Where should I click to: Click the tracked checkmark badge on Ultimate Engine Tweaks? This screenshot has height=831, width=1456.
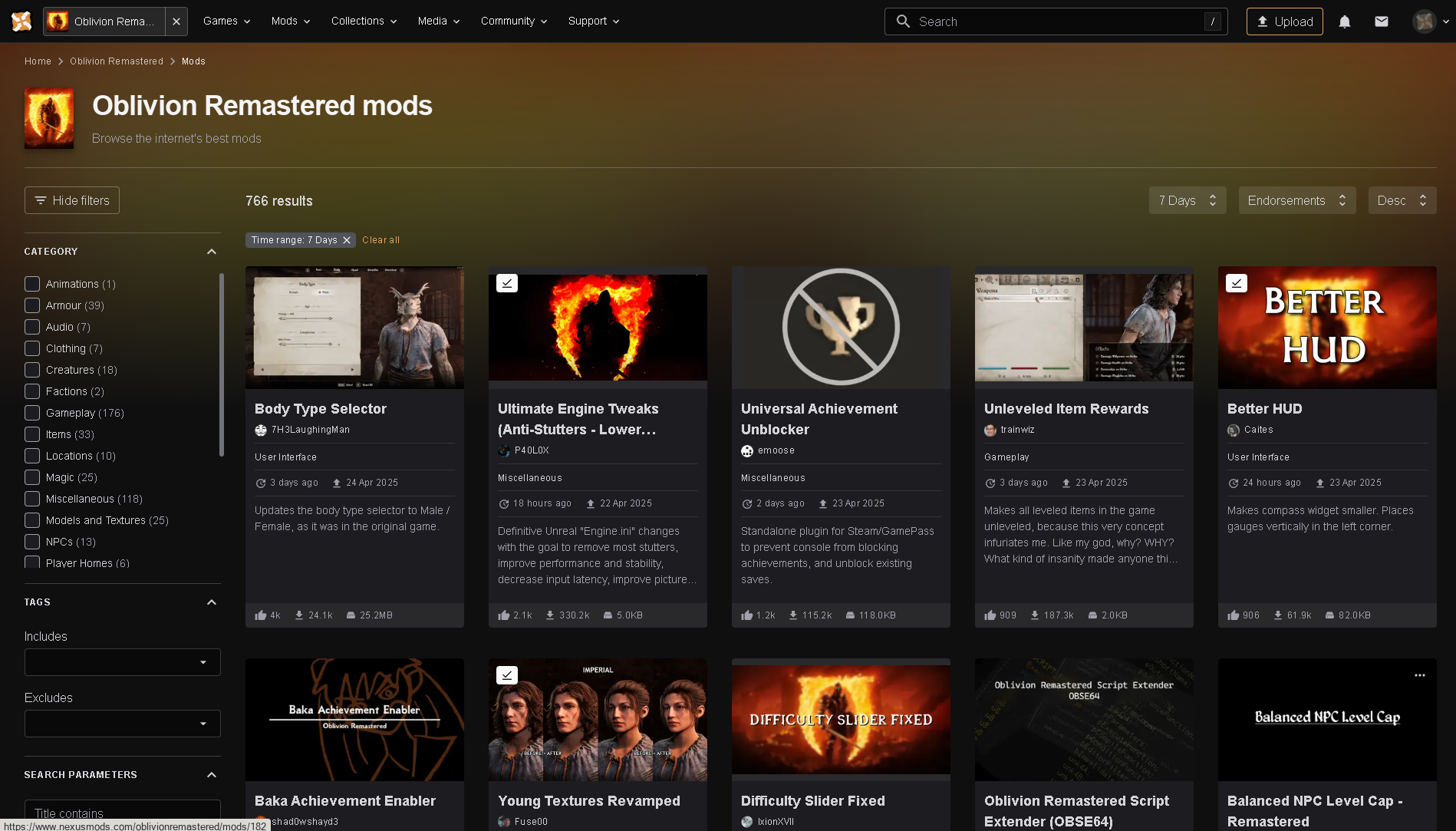(507, 283)
